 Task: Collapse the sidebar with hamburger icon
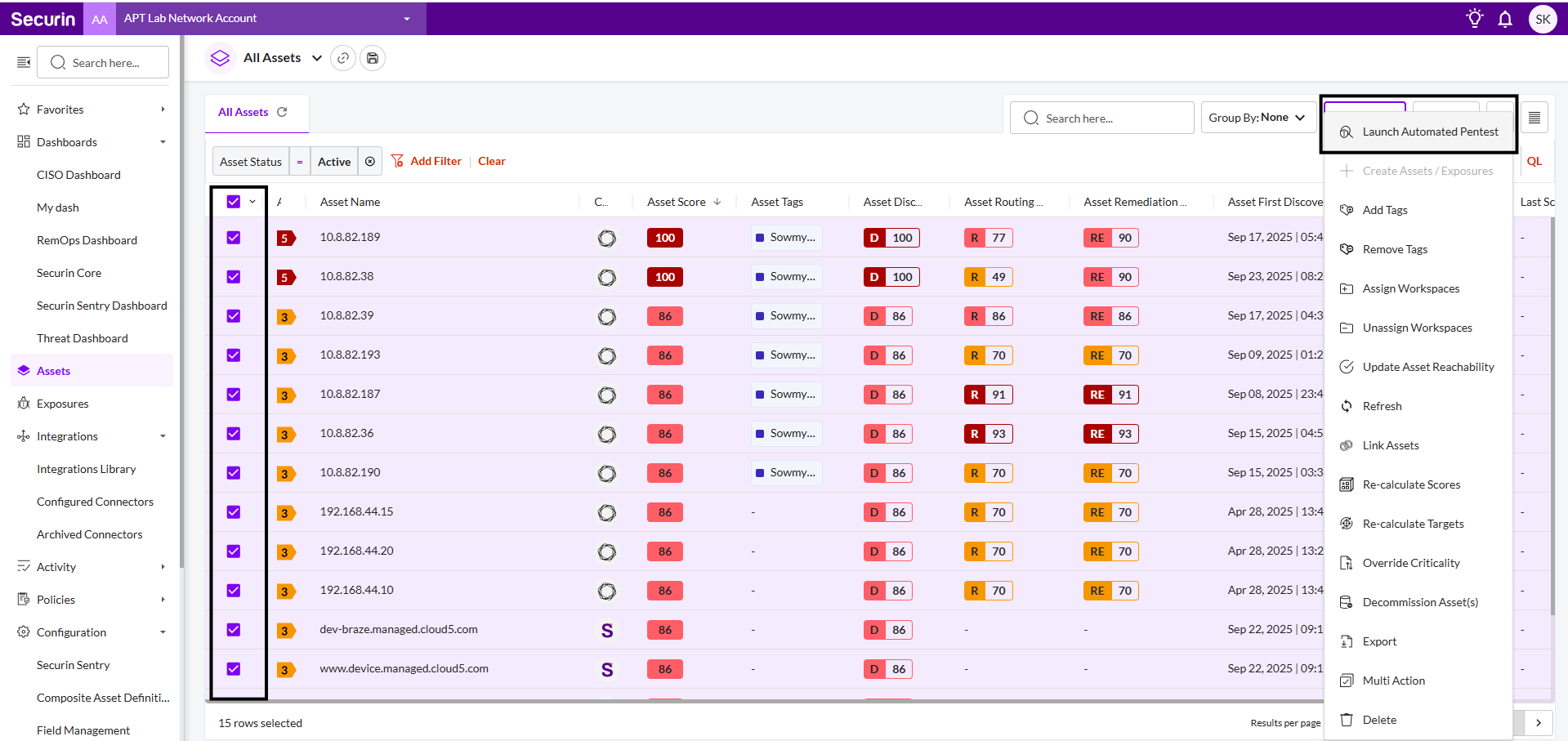point(24,62)
